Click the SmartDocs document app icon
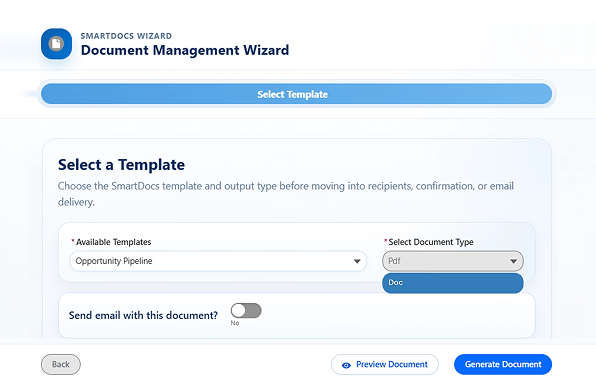Image resolution: width=596 pixels, height=385 pixels. pyautogui.click(x=56, y=44)
